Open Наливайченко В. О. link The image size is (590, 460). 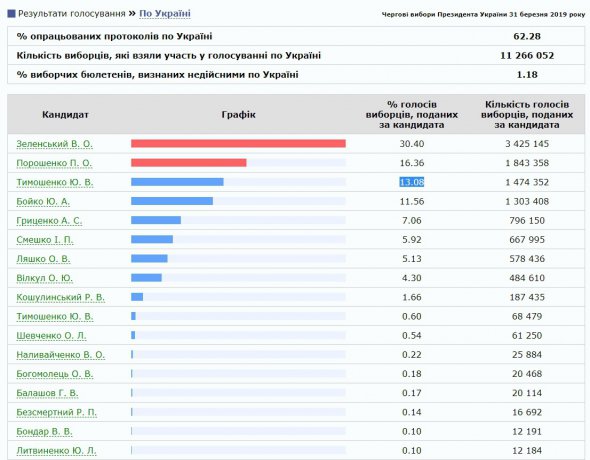pos(61,355)
